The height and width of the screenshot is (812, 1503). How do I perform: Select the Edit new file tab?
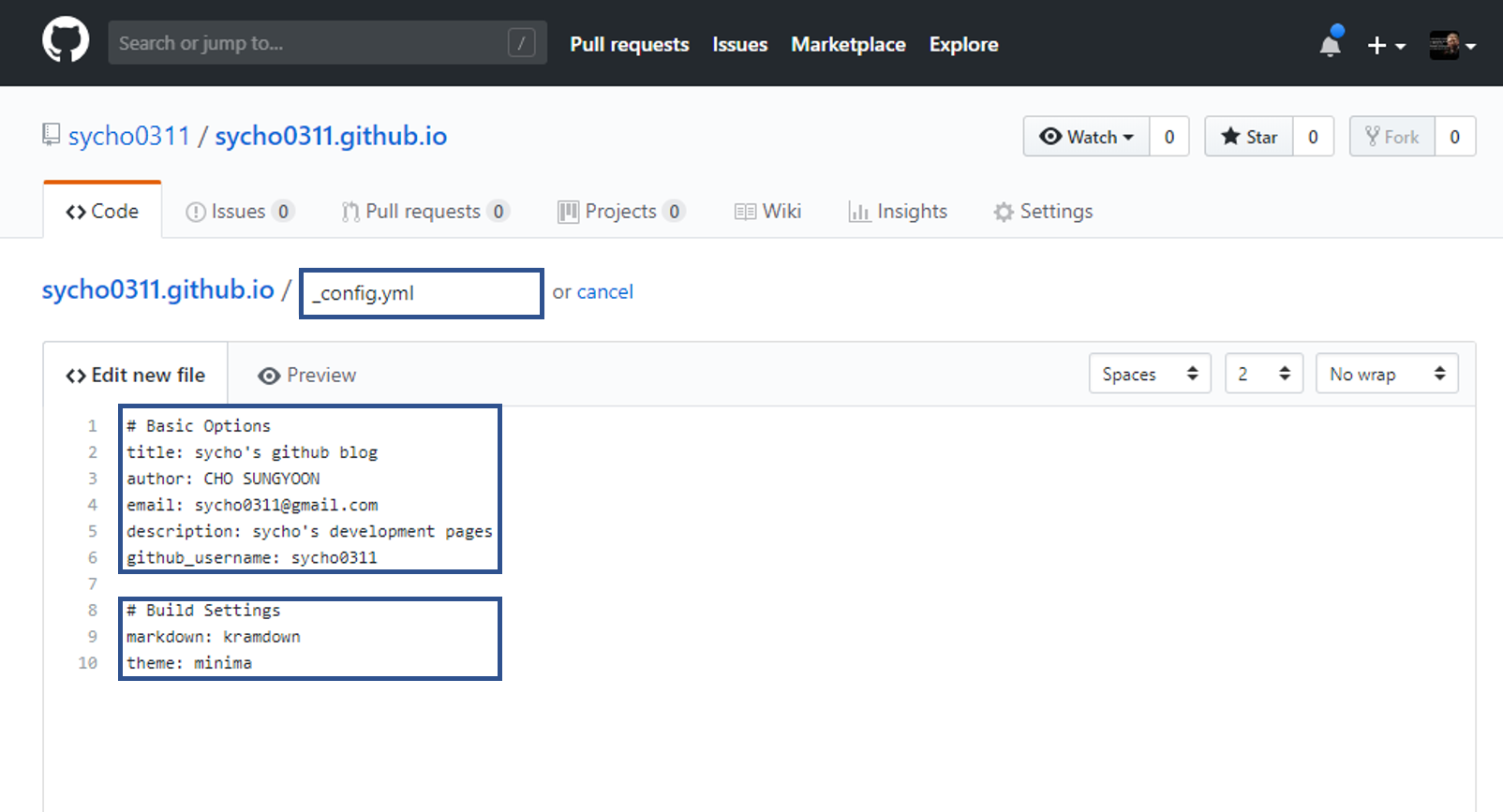(x=136, y=375)
